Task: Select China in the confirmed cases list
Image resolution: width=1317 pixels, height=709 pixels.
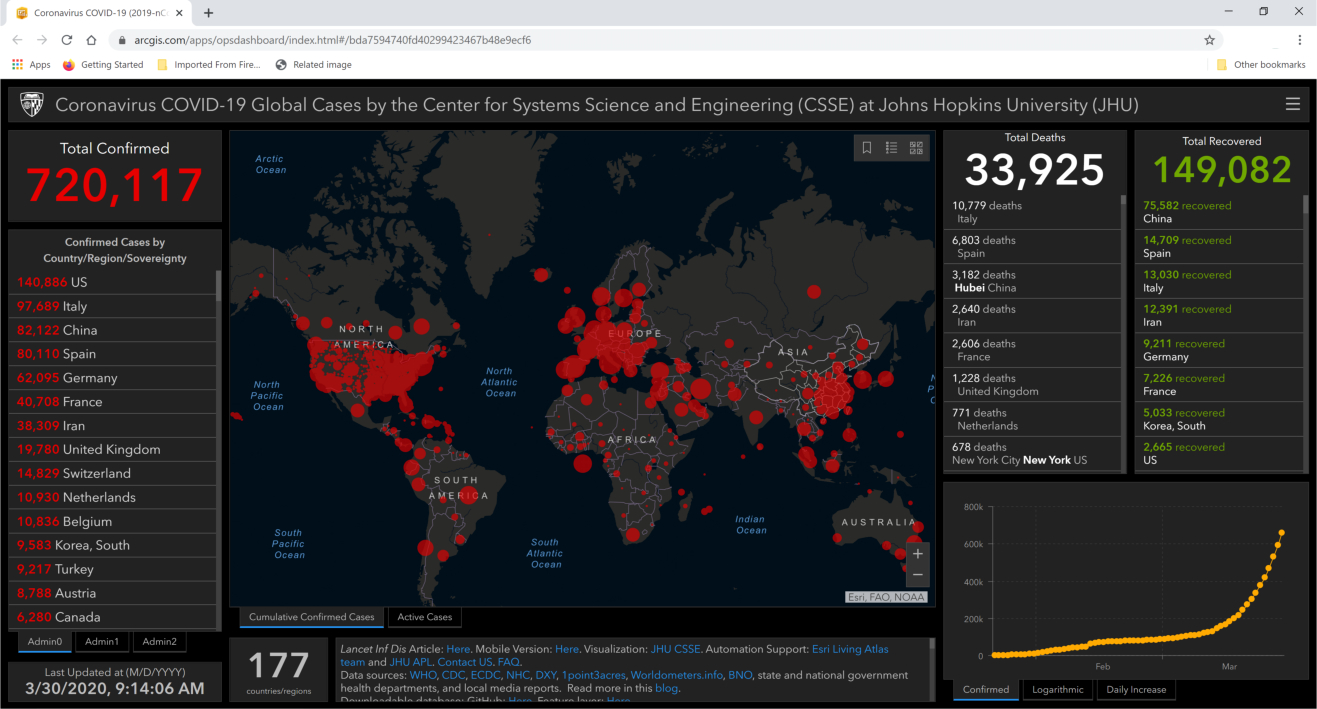Action: click(x=112, y=330)
